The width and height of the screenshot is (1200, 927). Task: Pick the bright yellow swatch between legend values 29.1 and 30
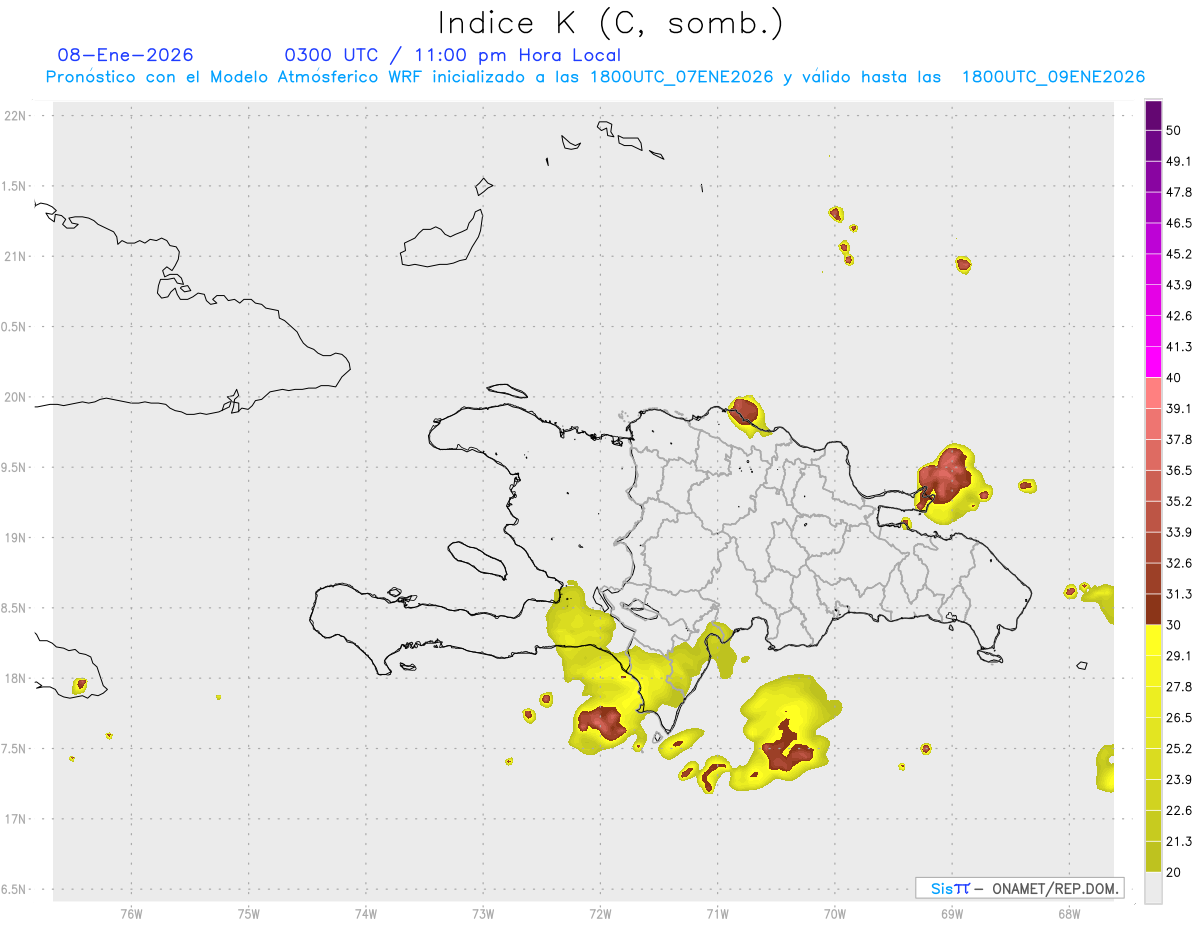point(1153,640)
